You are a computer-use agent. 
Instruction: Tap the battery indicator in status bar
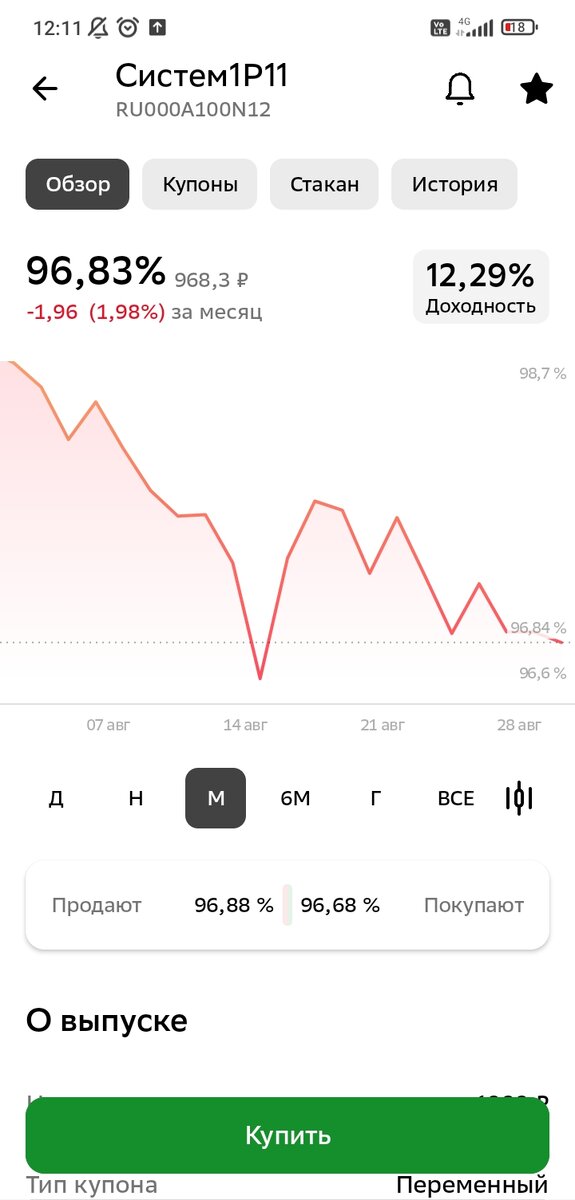[518, 28]
